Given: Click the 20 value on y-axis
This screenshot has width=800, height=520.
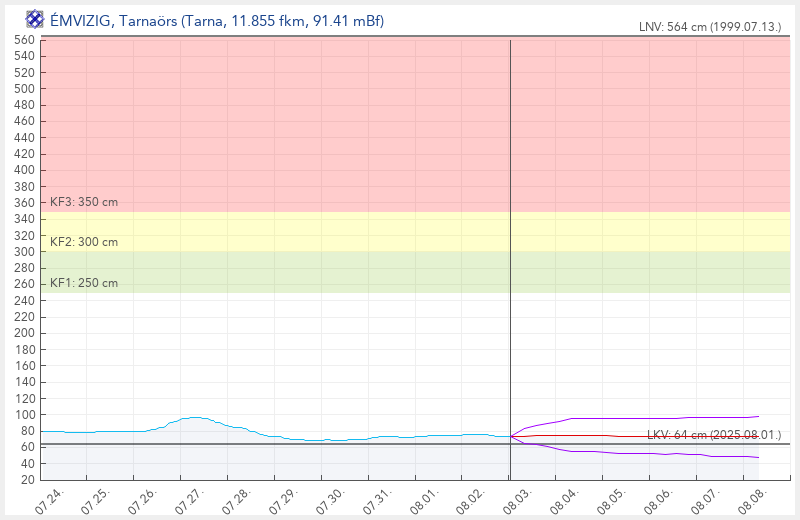Looking at the screenshot, I should point(28,480).
